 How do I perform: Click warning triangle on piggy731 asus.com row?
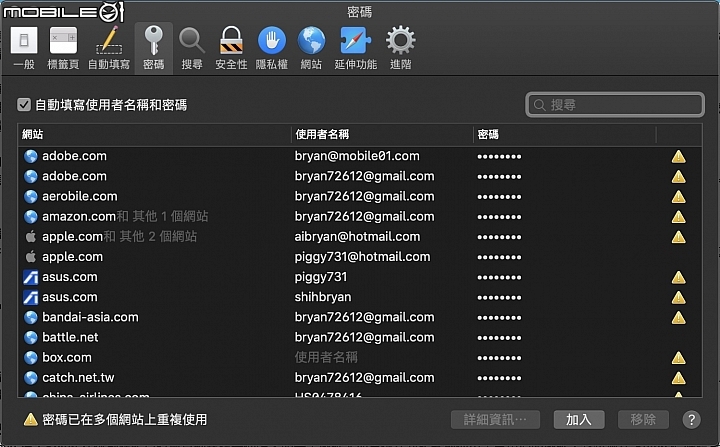[x=678, y=277]
